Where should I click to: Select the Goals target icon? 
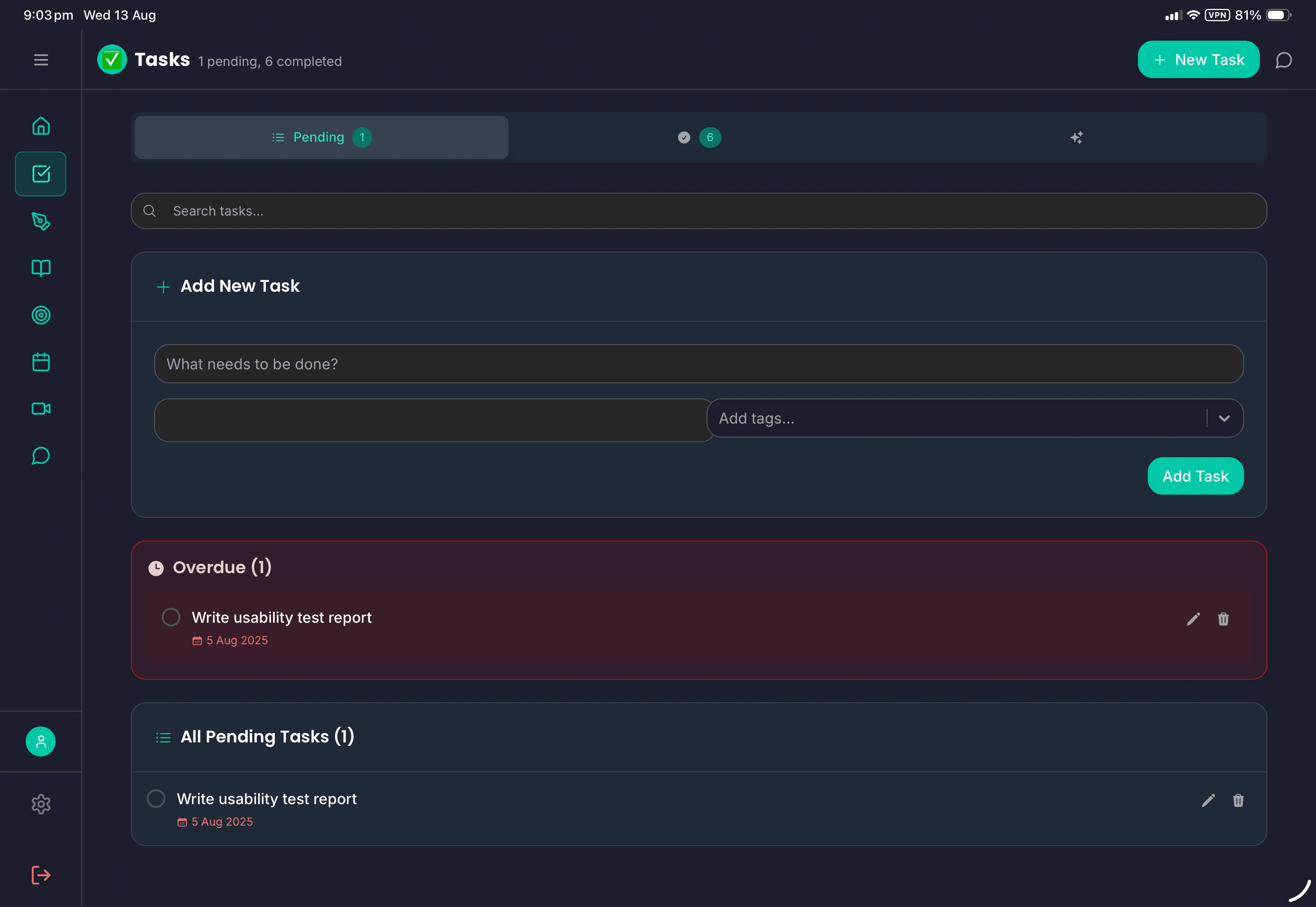(x=40, y=316)
